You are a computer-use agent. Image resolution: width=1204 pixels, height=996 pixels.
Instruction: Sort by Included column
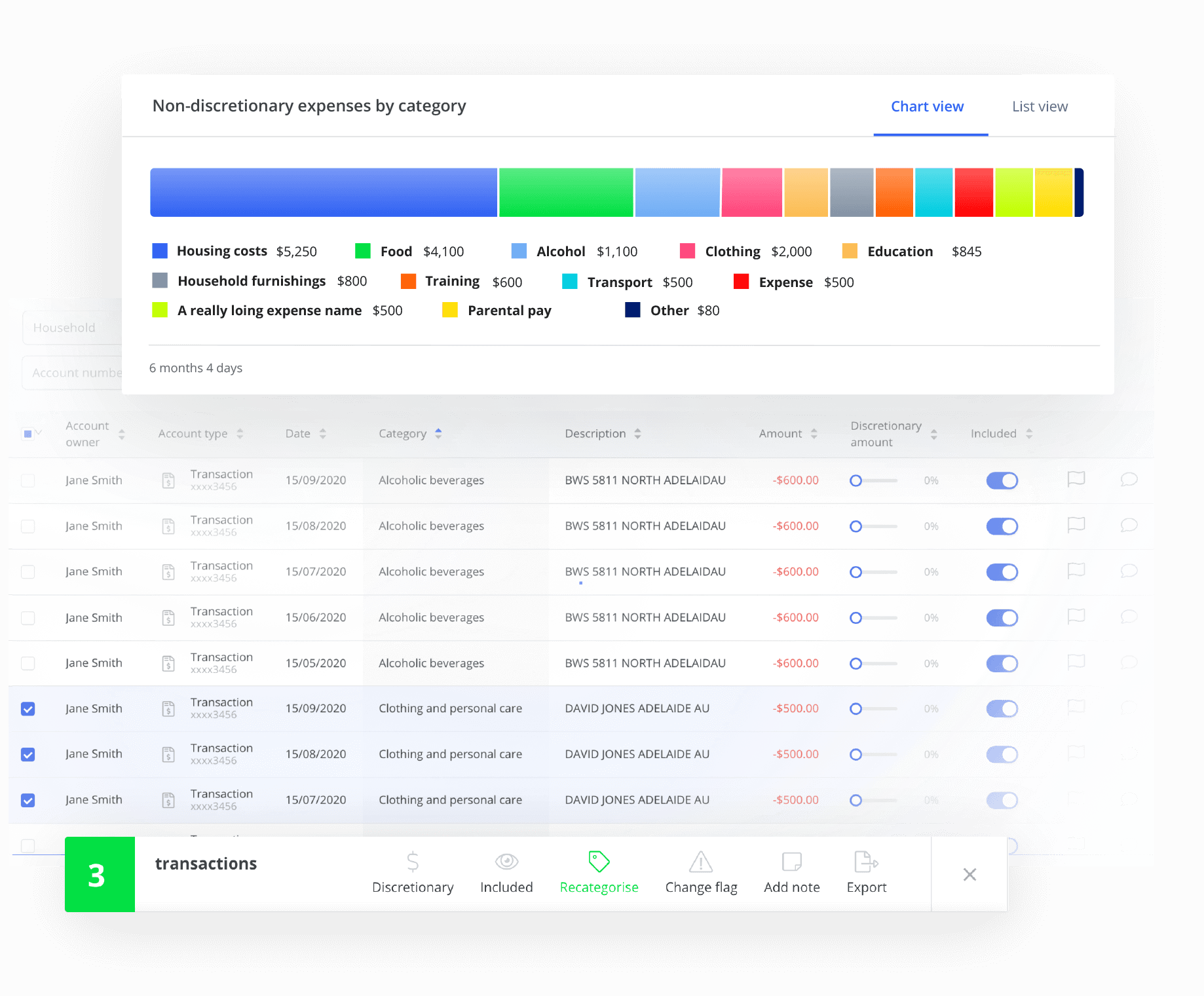point(1029,434)
